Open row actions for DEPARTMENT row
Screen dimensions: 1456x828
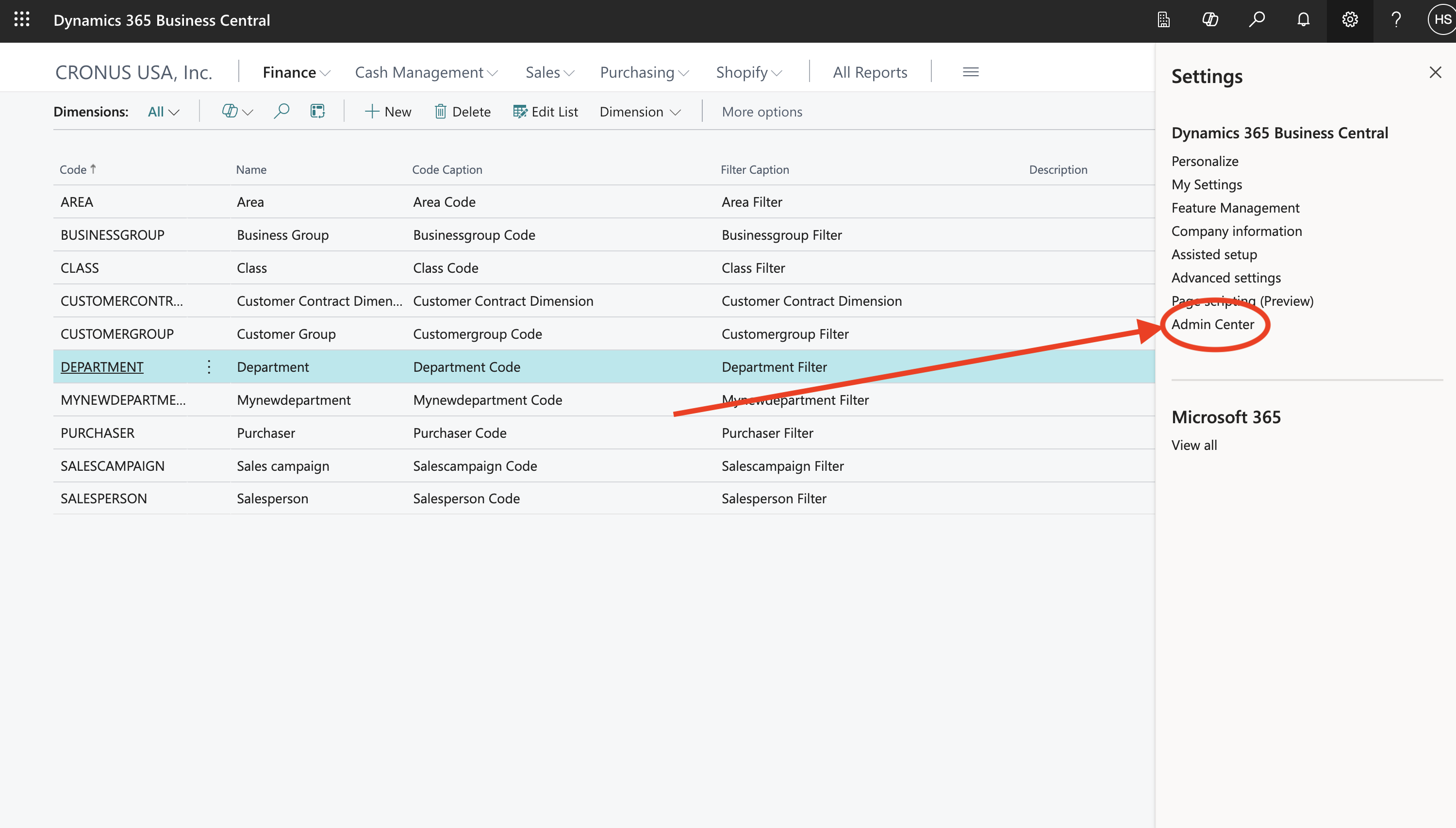[x=209, y=367]
